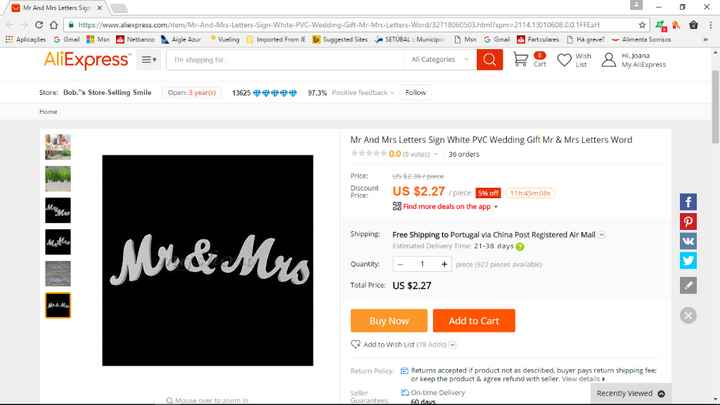720x405 pixels.
Task: Click the browser reload button
Action: click(39, 25)
